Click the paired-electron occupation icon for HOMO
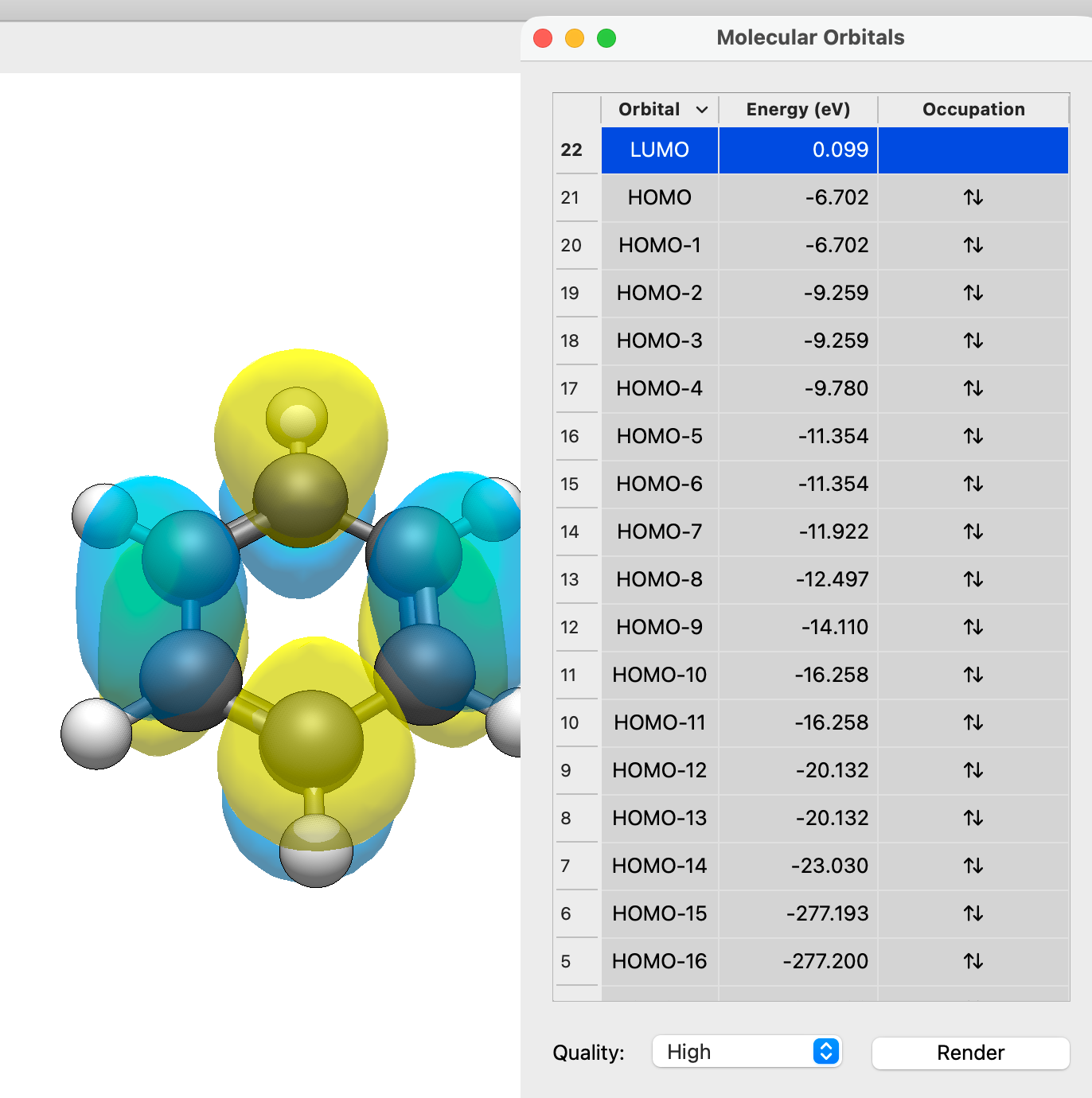The height and width of the screenshot is (1098, 1092). coord(973,197)
